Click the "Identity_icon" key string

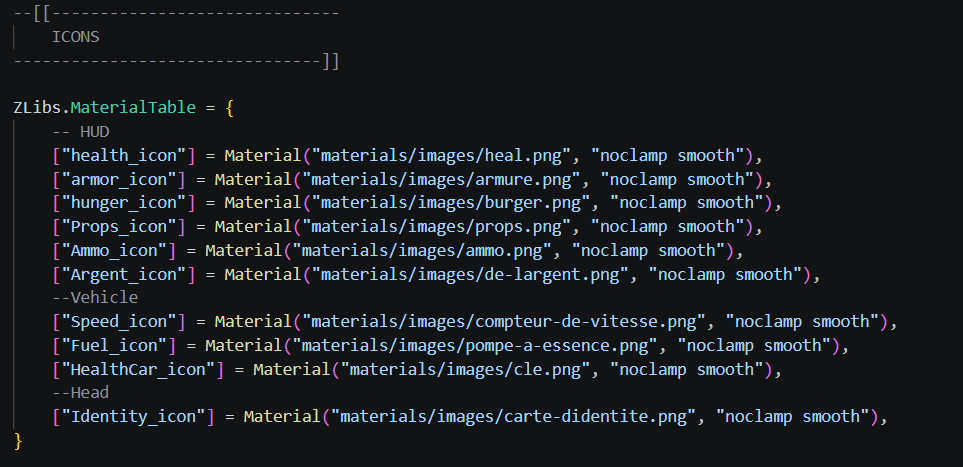133,417
